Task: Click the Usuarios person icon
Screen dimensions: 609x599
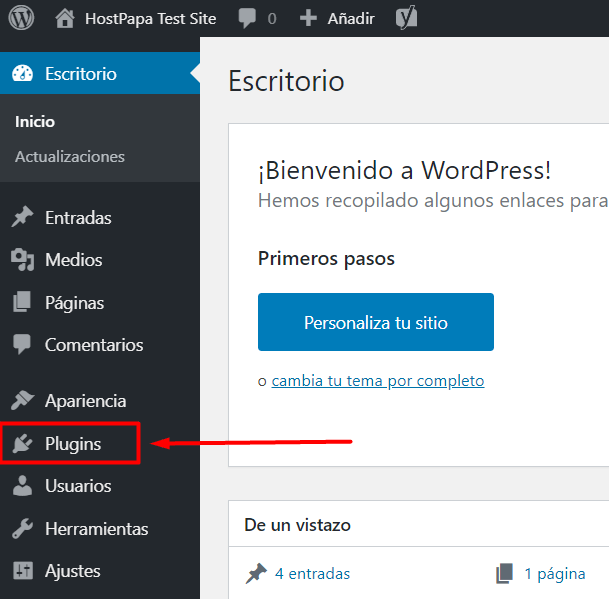Action: (x=23, y=486)
